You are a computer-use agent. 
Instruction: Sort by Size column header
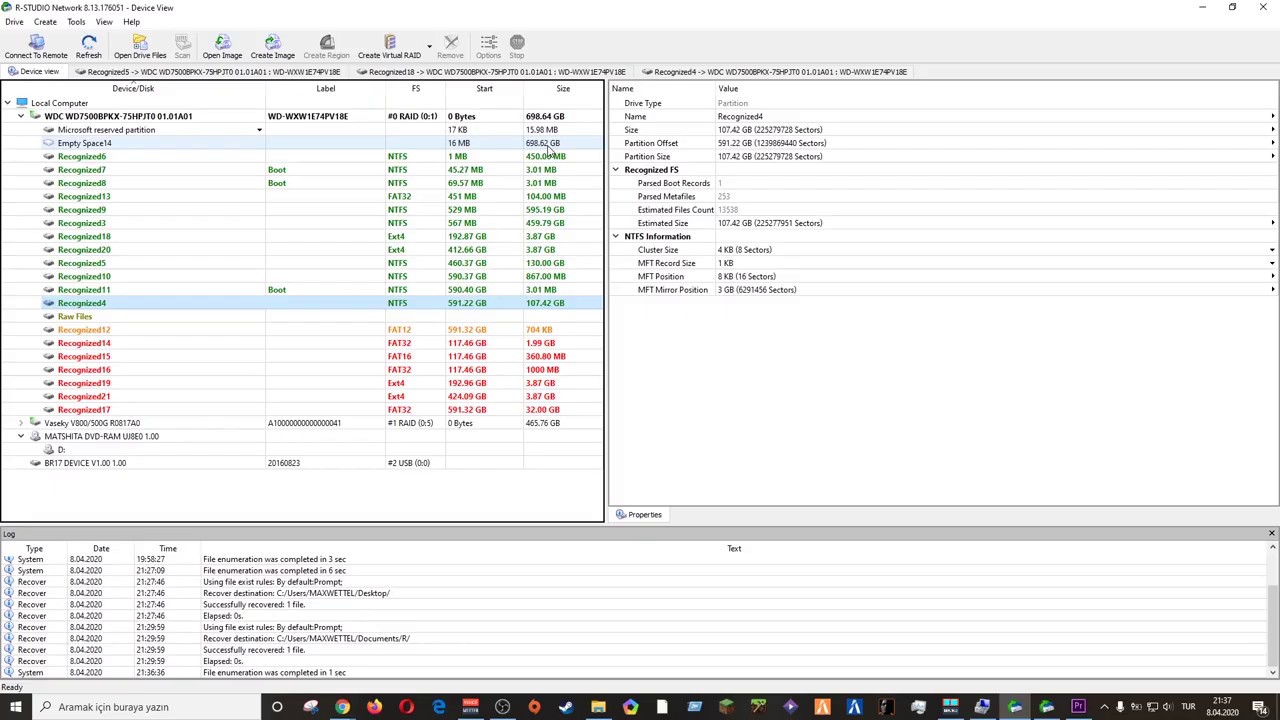tap(563, 89)
